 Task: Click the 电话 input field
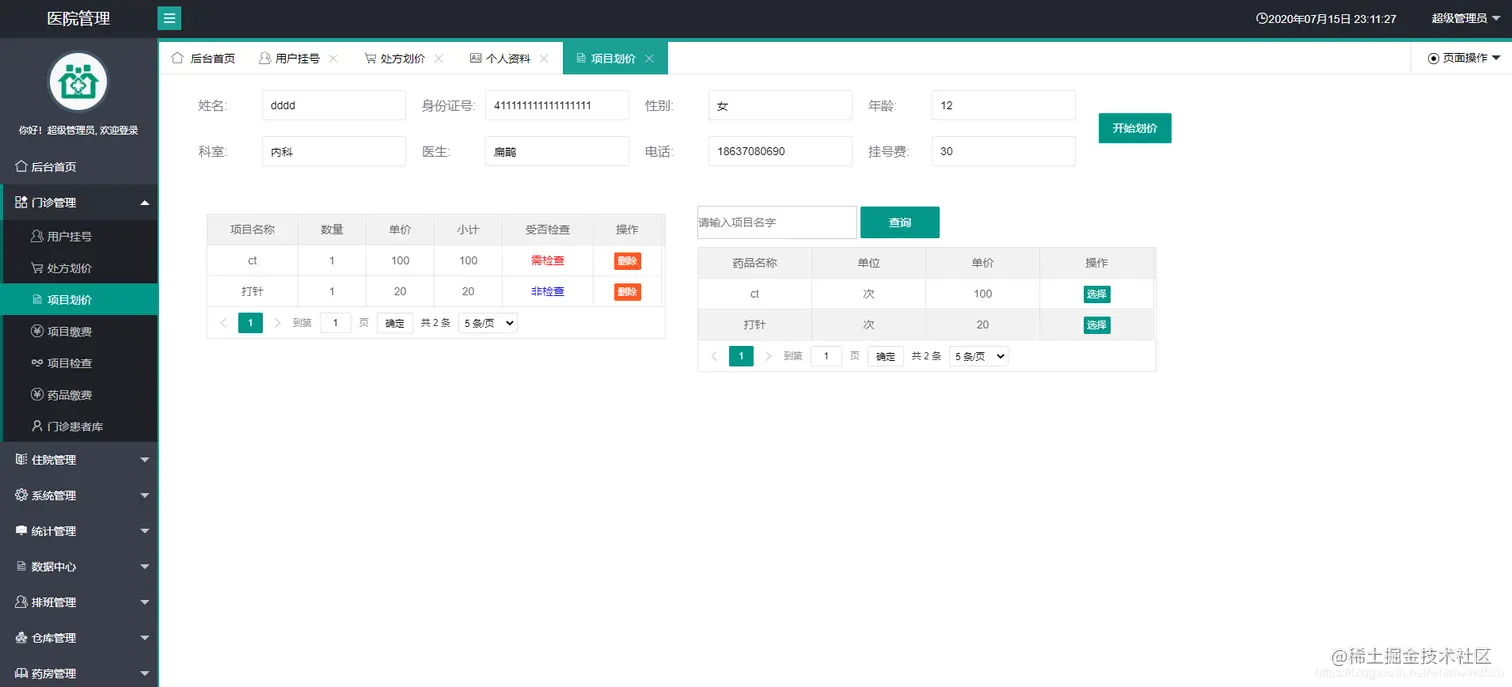(780, 151)
